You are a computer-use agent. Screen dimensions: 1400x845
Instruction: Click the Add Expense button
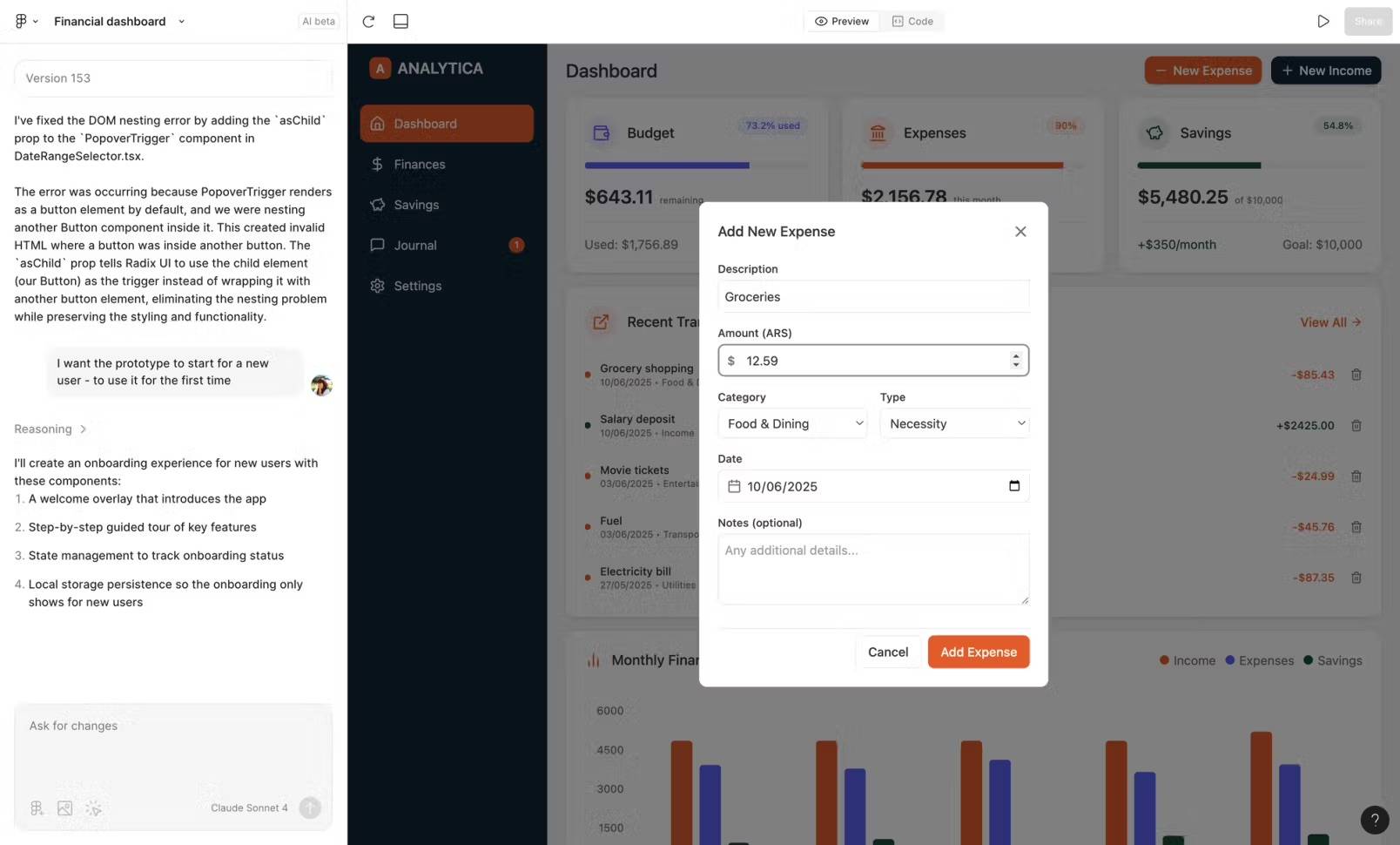(x=979, y=652)
